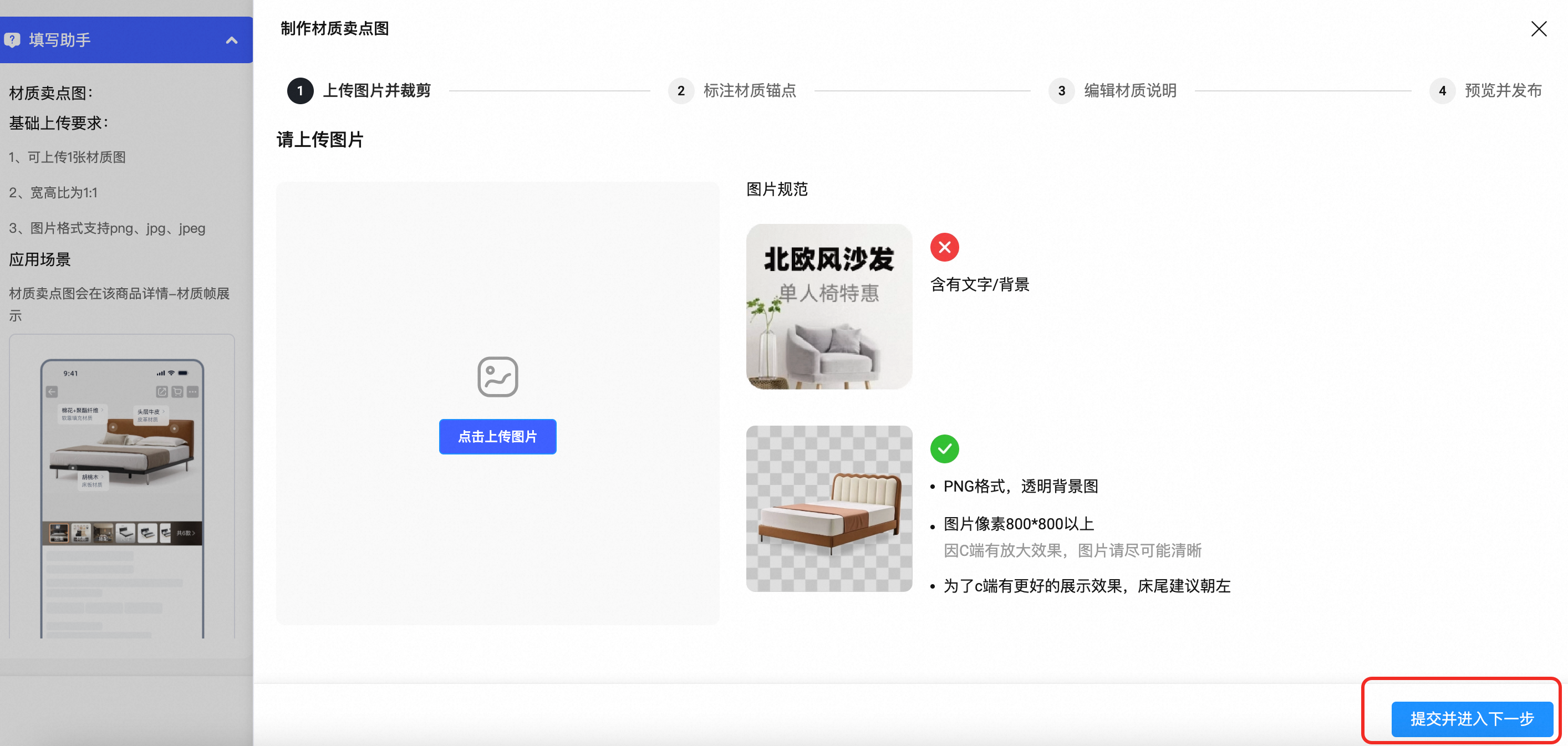Click the question mark icon beside 填写助手
Image resolution: width=1568 pixels, height=746 pixels.
pos(12,40)
